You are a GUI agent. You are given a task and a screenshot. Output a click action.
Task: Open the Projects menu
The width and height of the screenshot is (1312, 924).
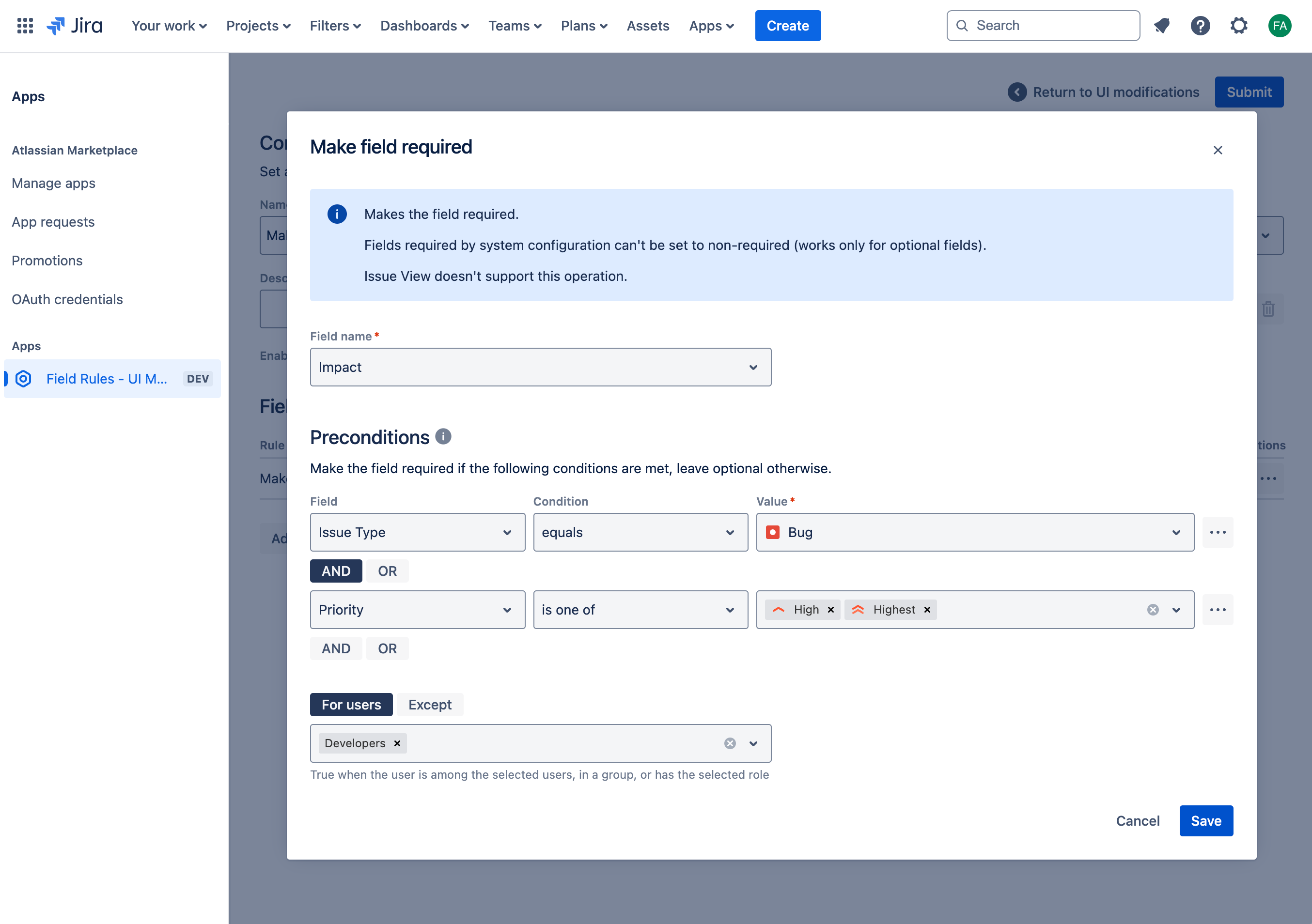point(258,26)
